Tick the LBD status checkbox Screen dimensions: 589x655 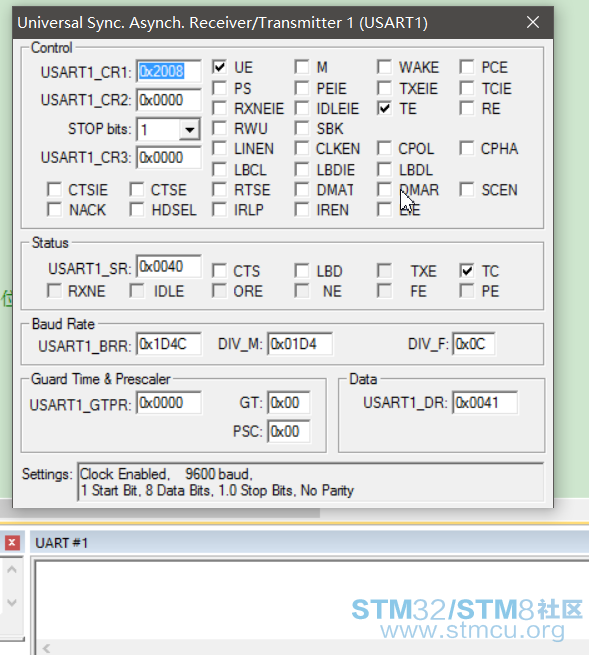(302, 271)
